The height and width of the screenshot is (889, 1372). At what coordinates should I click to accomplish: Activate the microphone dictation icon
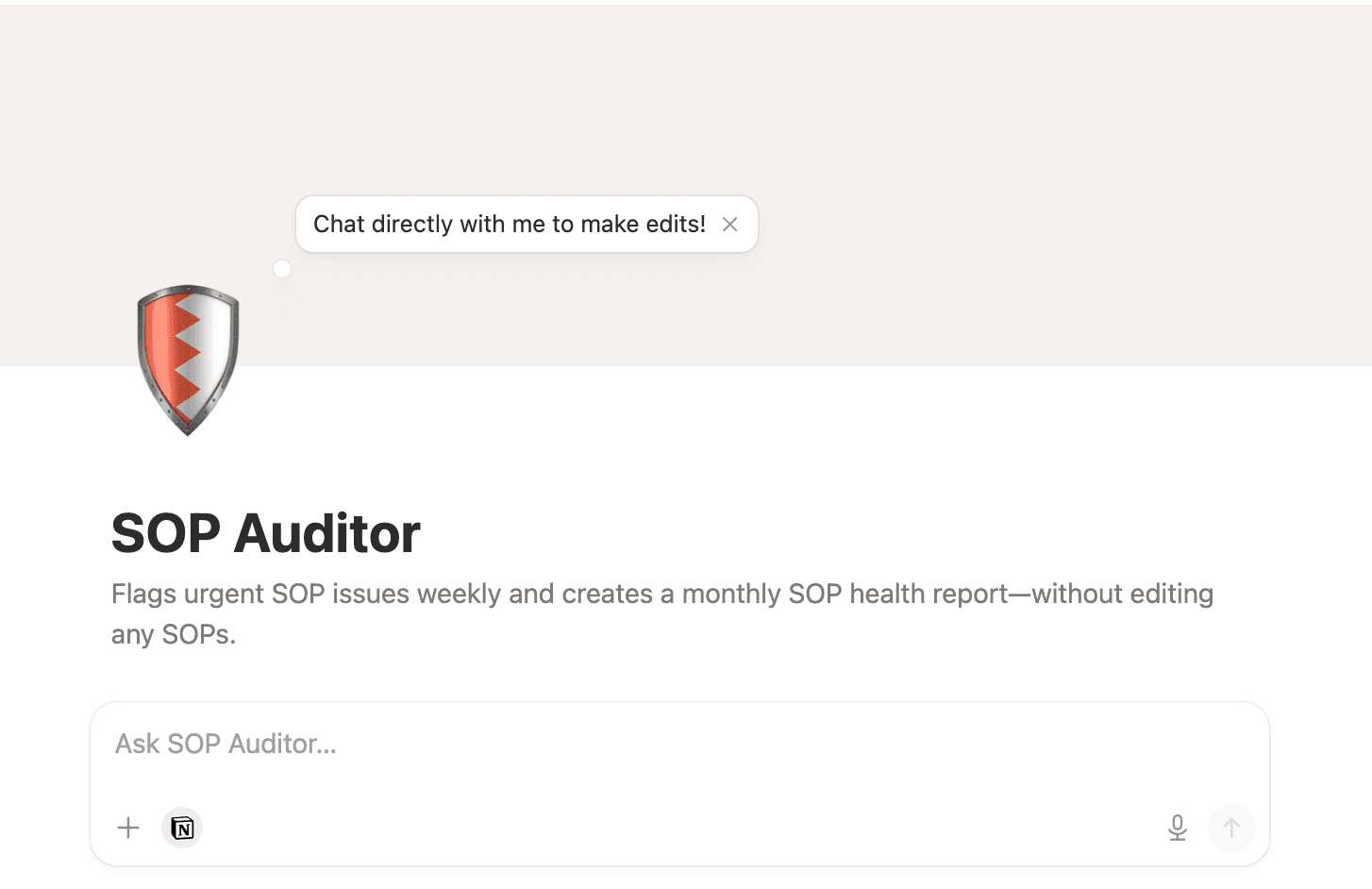click(1177, 828)
